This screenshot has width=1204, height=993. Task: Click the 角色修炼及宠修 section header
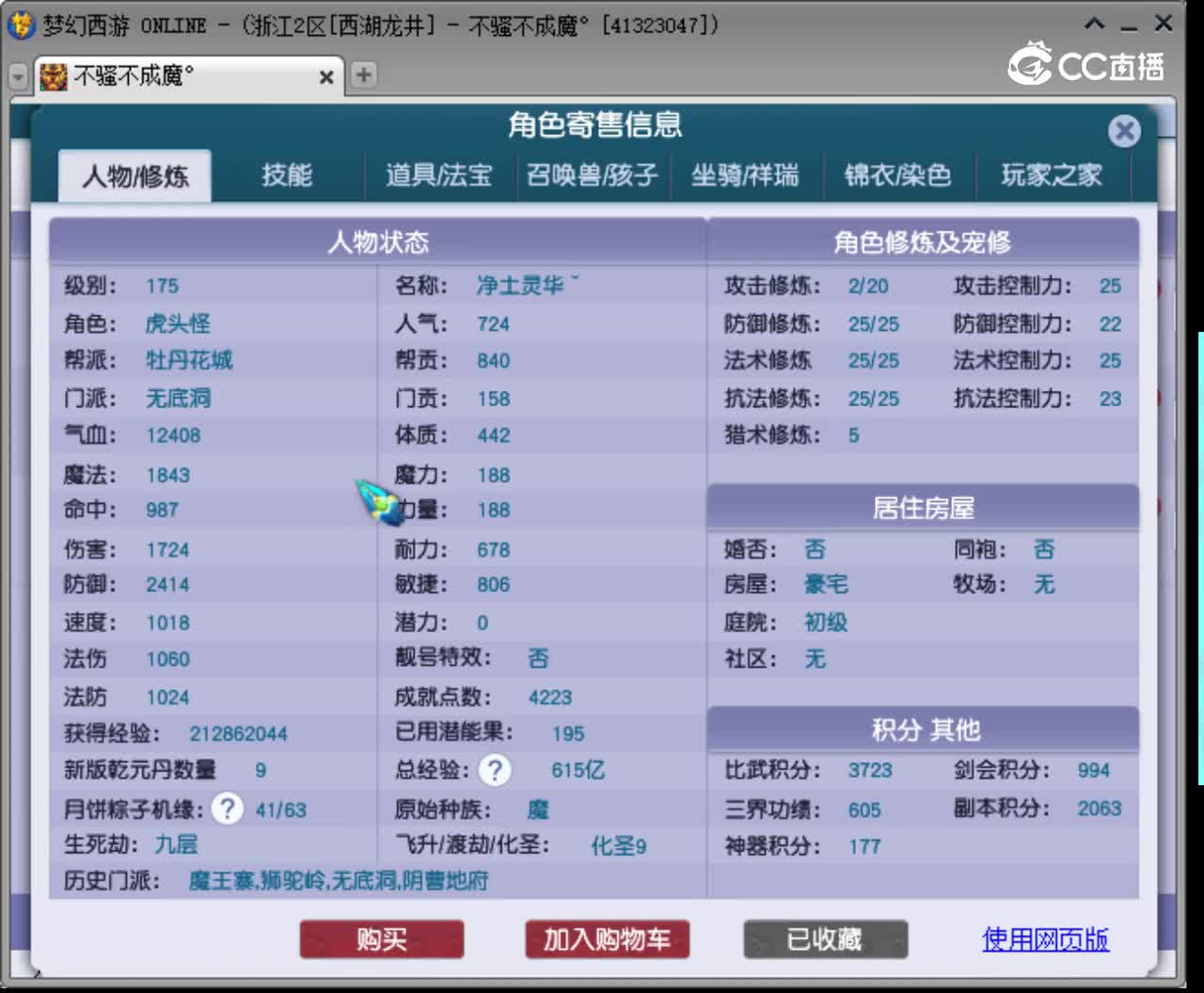(923, 243)
